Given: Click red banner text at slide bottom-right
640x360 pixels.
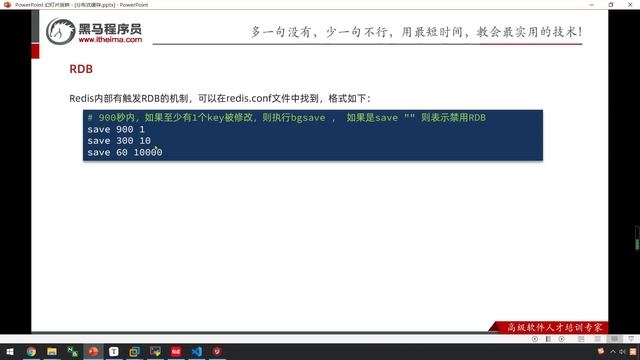Looking at the screenshot, I should pos(555,327).
